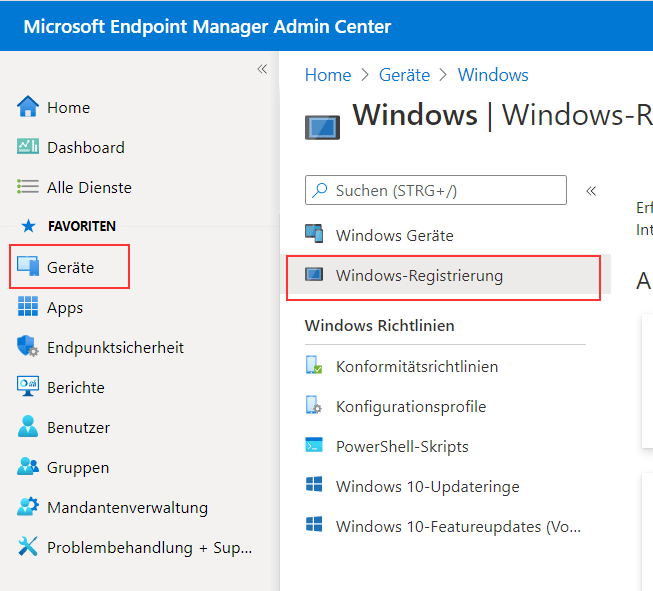The image size is (653, 591).
Task: Click the Windows 10-Featureupdates Windows logo icon
Action: tap(314, 524)
